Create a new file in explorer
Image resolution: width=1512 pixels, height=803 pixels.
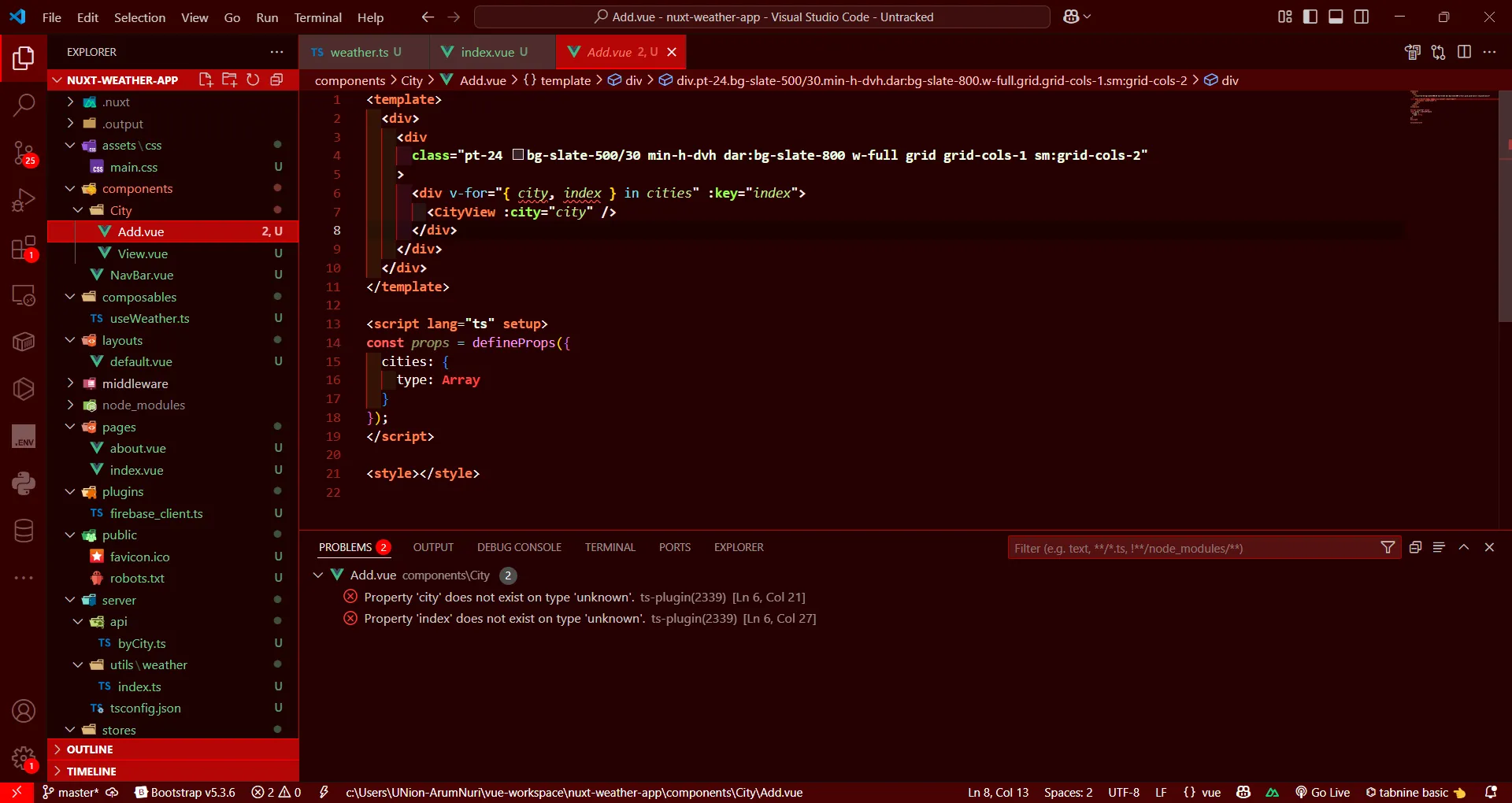206,80
